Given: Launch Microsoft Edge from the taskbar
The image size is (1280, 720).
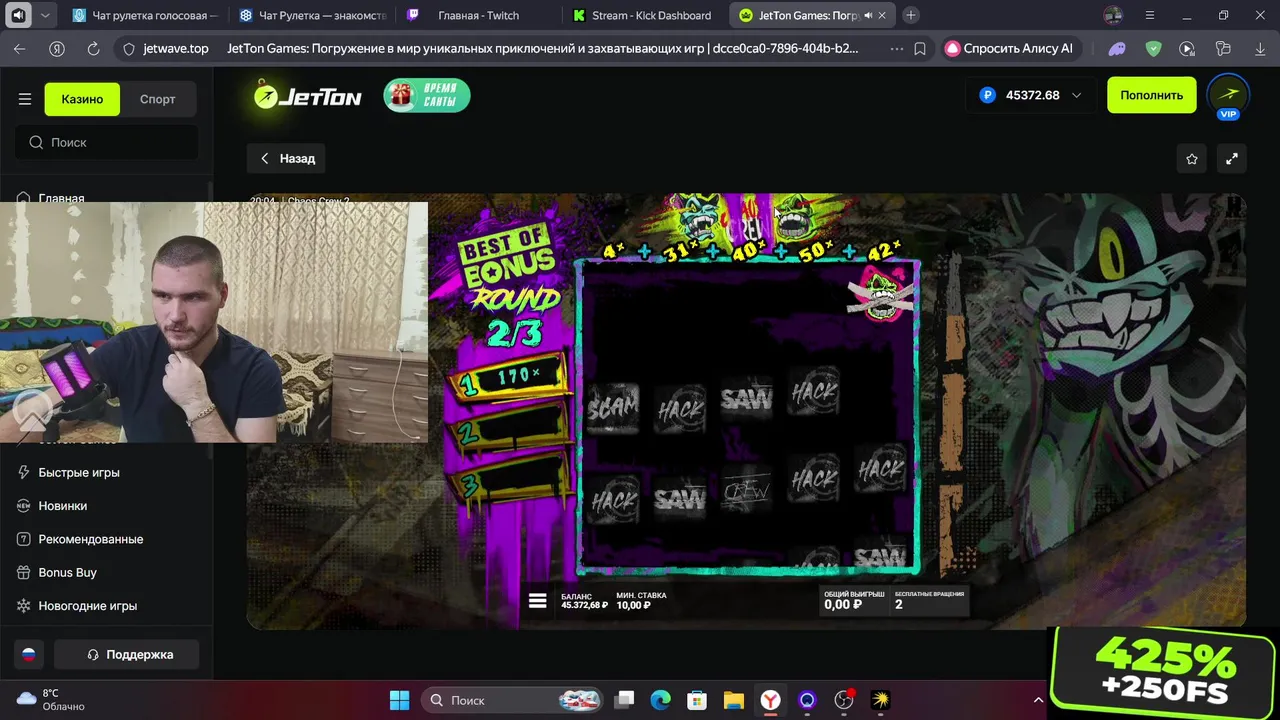Looking at the screenshot, I should tap(661, 700).
